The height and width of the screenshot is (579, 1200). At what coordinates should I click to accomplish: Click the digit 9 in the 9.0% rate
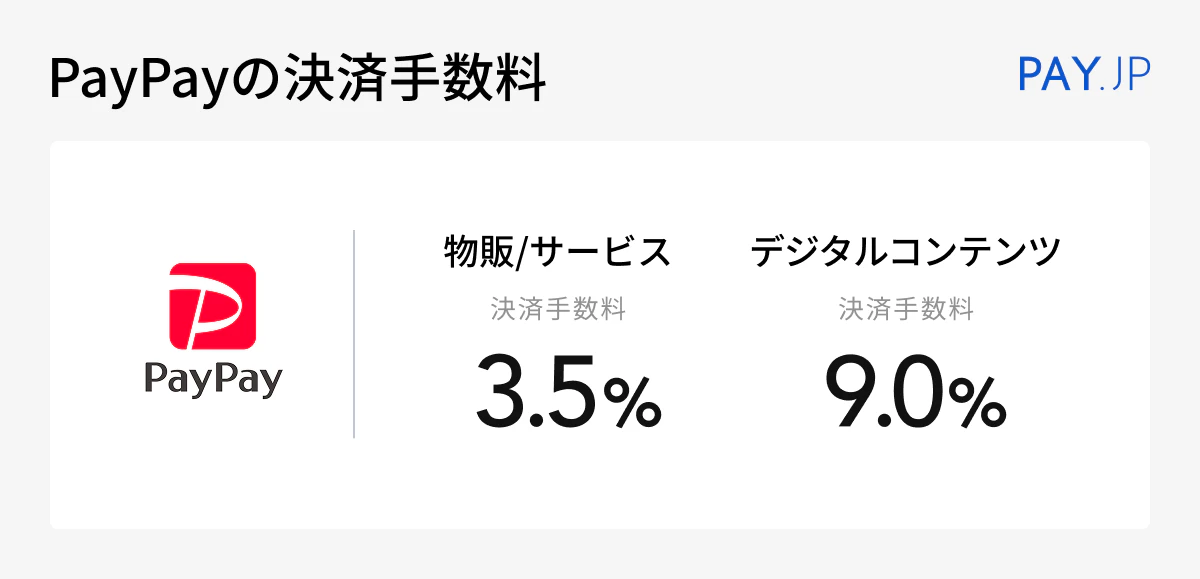click(849, 391)
